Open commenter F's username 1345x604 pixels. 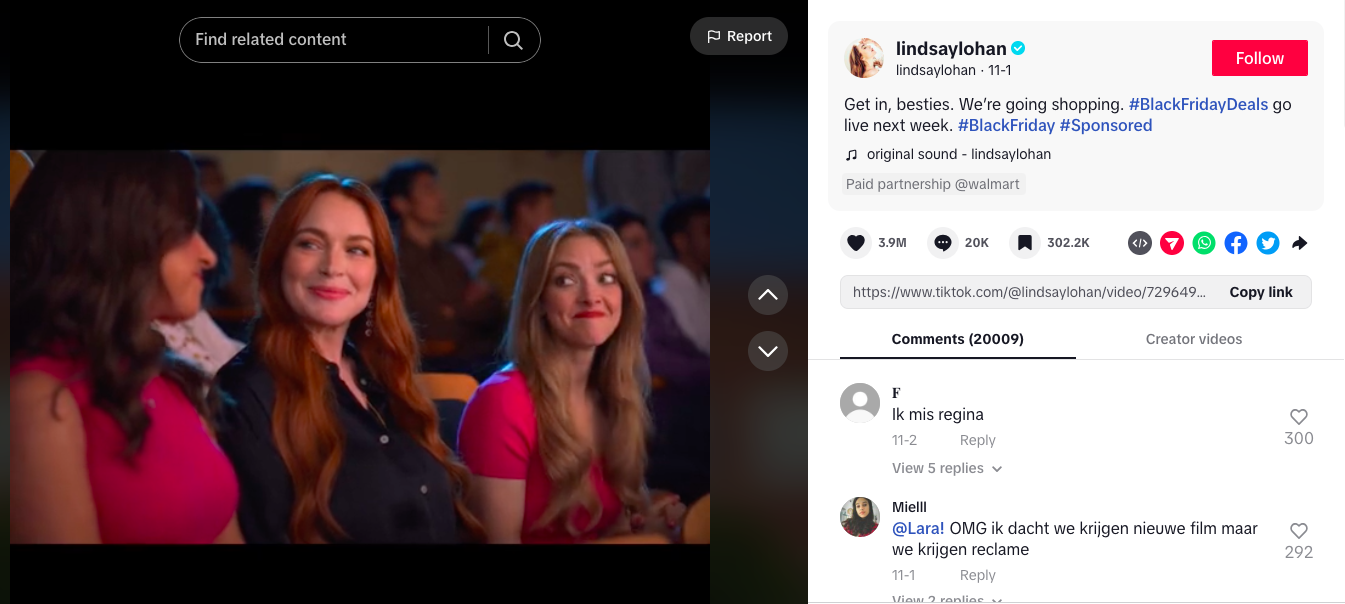[x=896, y=393]
